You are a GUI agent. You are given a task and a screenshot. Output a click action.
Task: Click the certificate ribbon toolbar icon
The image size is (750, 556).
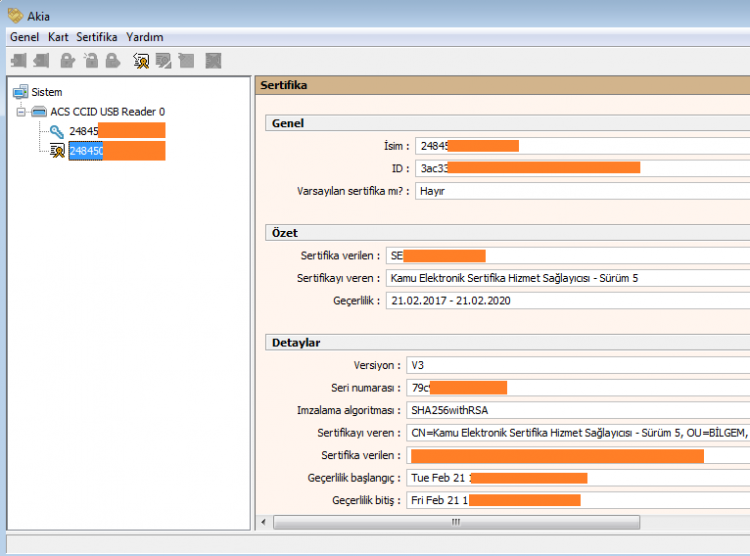[x=141, y=61]
